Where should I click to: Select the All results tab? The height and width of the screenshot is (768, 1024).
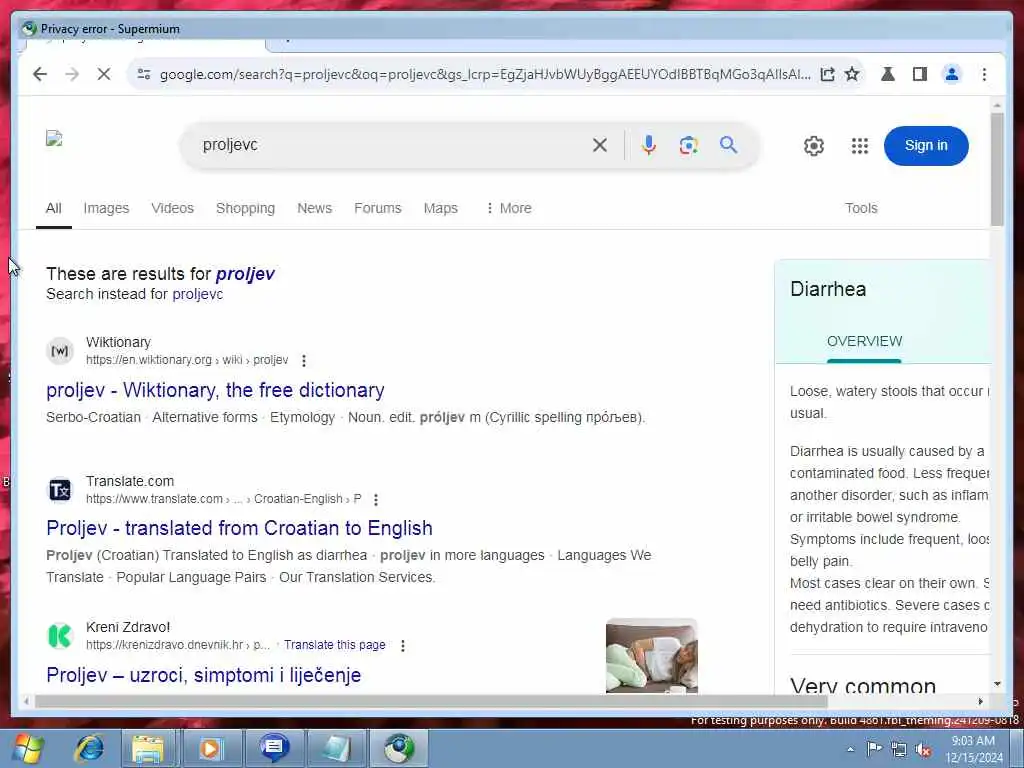(54, 208)
